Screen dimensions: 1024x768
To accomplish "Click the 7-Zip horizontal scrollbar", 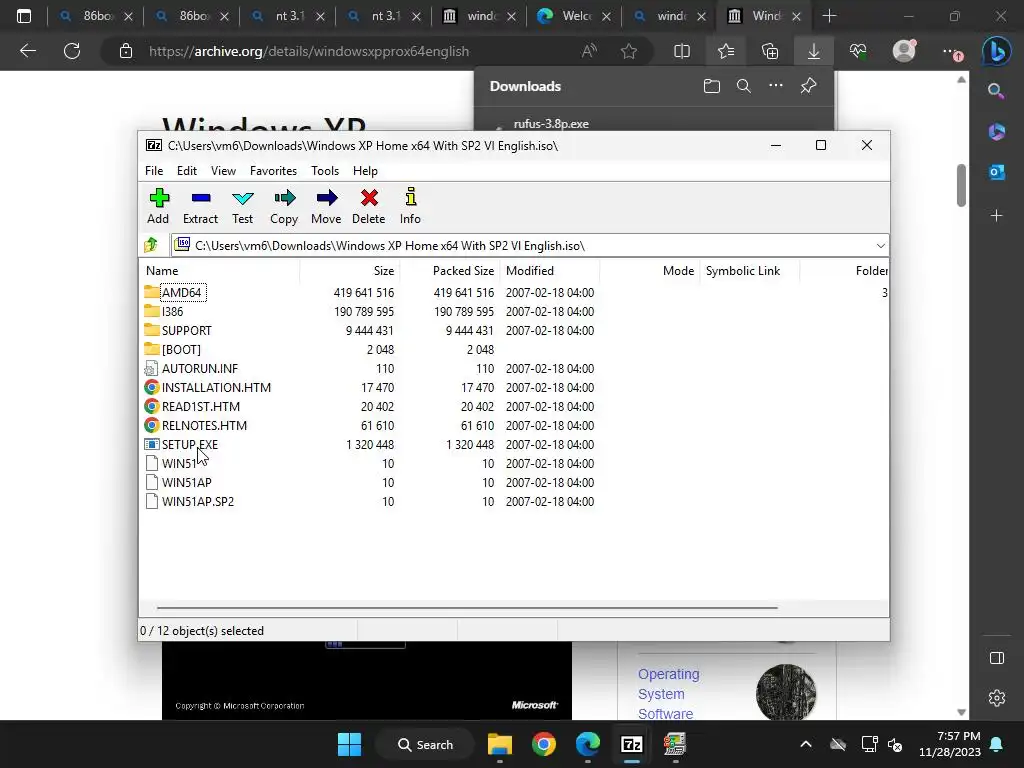I will (467, 607).
